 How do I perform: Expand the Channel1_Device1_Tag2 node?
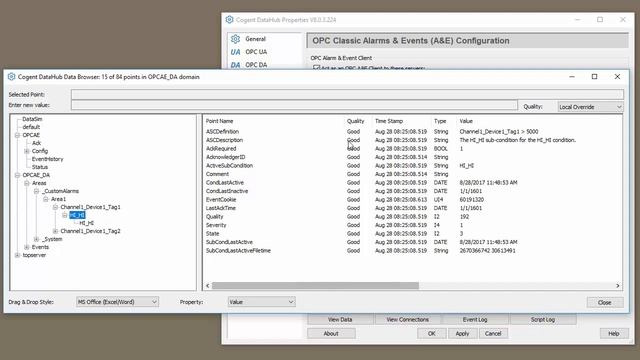[x=56, y=231]
